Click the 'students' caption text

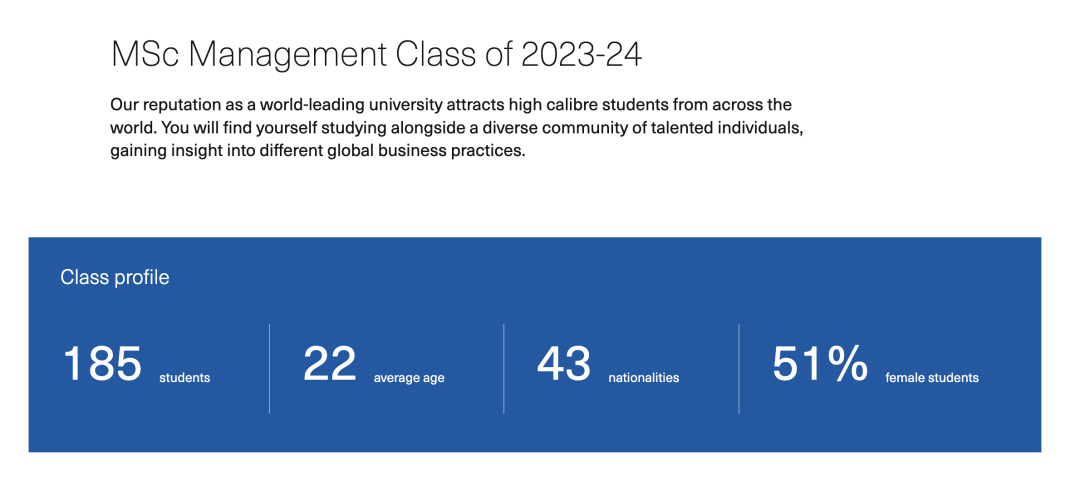[185, 378]
